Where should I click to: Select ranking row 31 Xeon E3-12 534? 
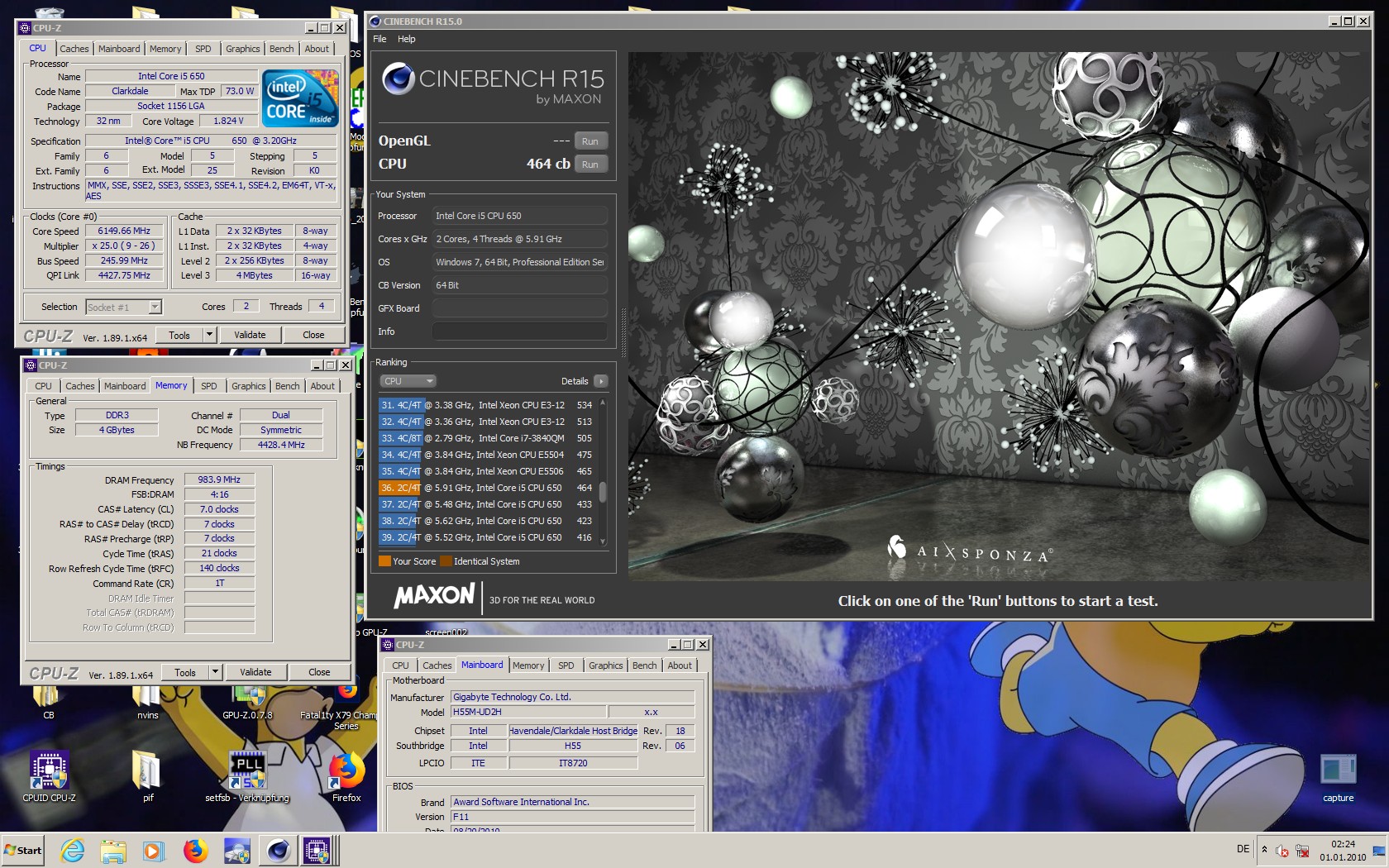click(487, 405)
